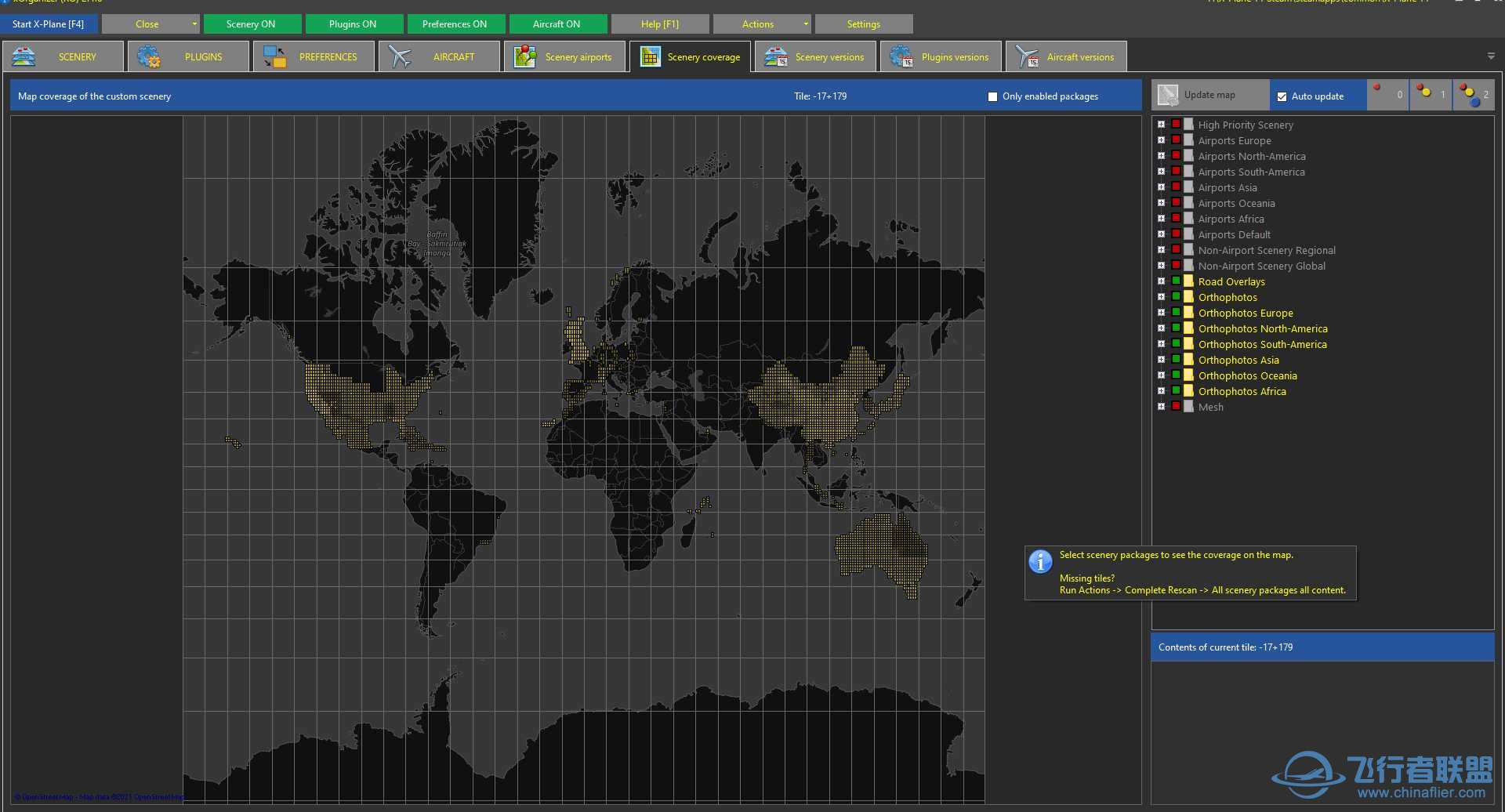Click the folder icon of Airports South-America
This screenshot has height=812, width=1505.
coord(1188,172)
